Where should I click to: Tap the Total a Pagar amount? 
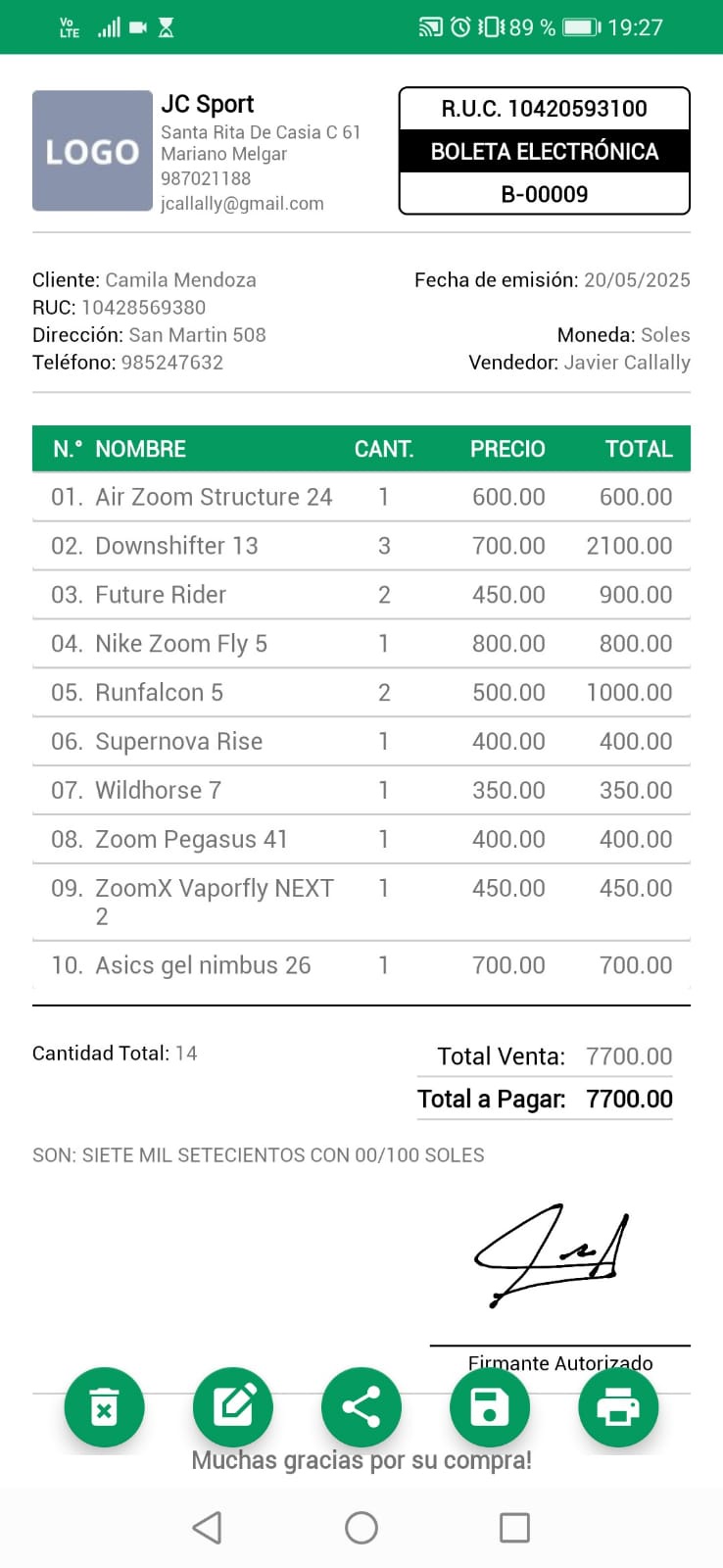tap(629, 1099)
